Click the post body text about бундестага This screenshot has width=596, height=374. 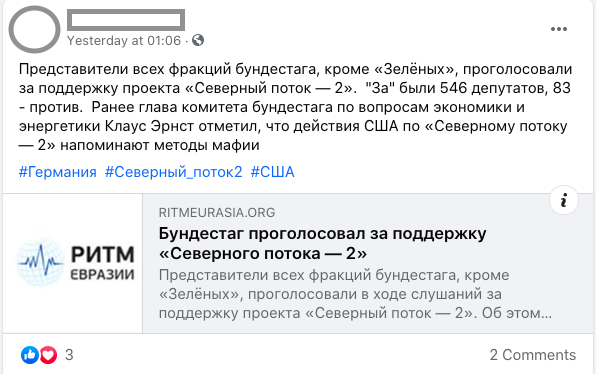tap(295, 107)
